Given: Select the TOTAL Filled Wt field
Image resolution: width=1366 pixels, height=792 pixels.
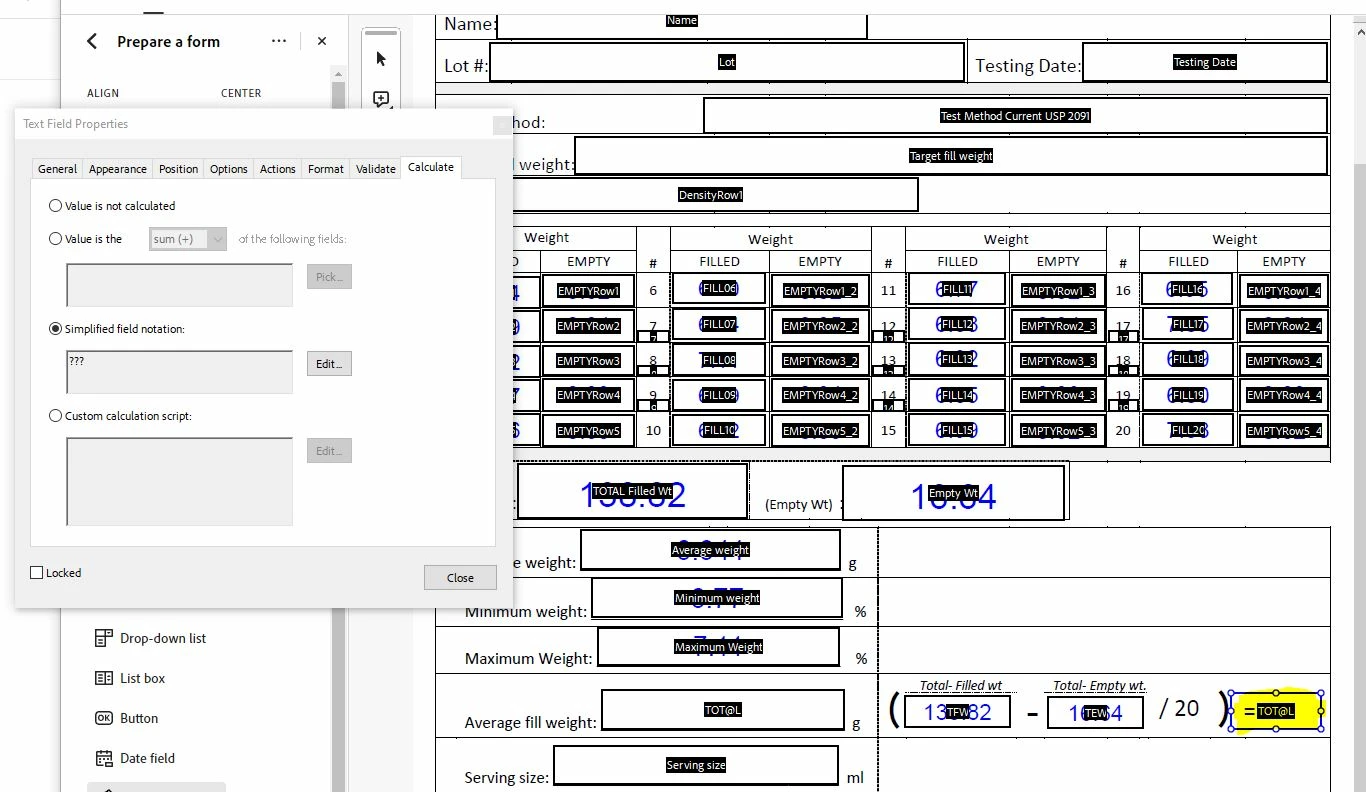Looking at the screenshot, I should (x=632, y=491).
